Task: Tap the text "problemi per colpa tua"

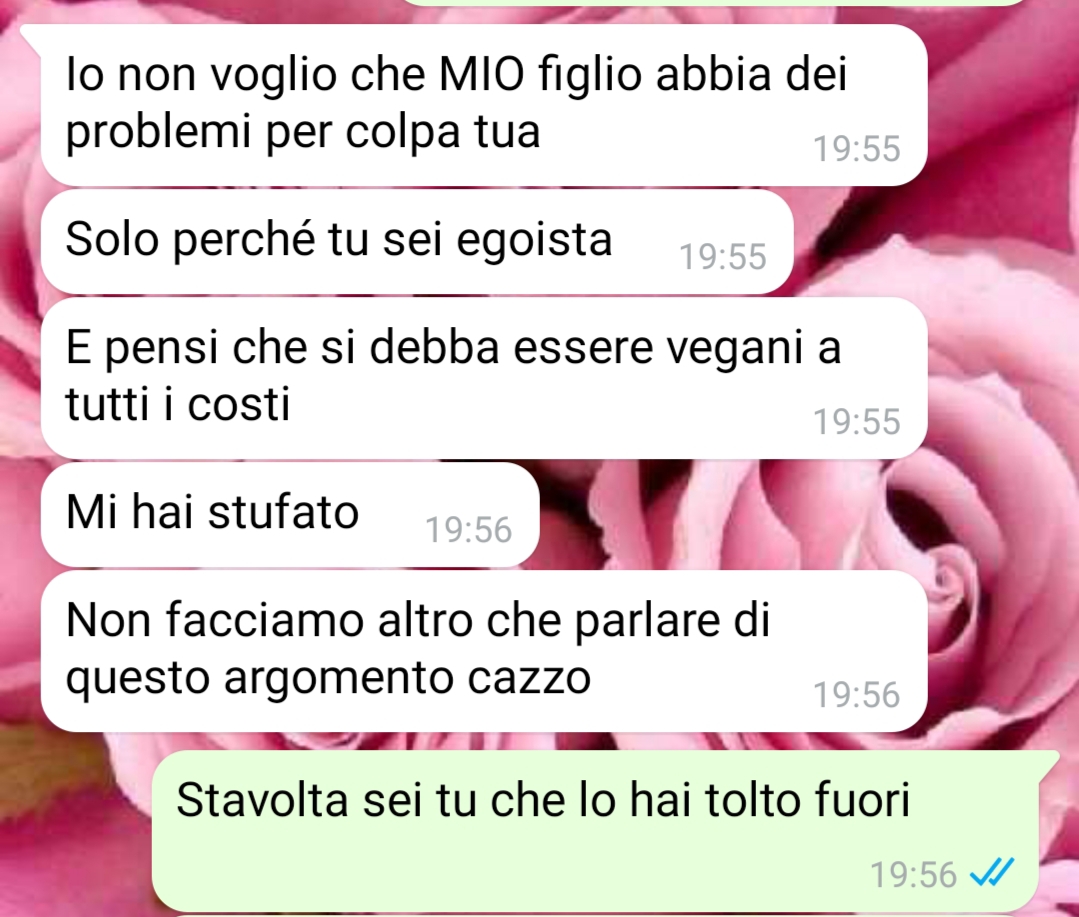Action: pyautogui.click(x=303, y=132)
